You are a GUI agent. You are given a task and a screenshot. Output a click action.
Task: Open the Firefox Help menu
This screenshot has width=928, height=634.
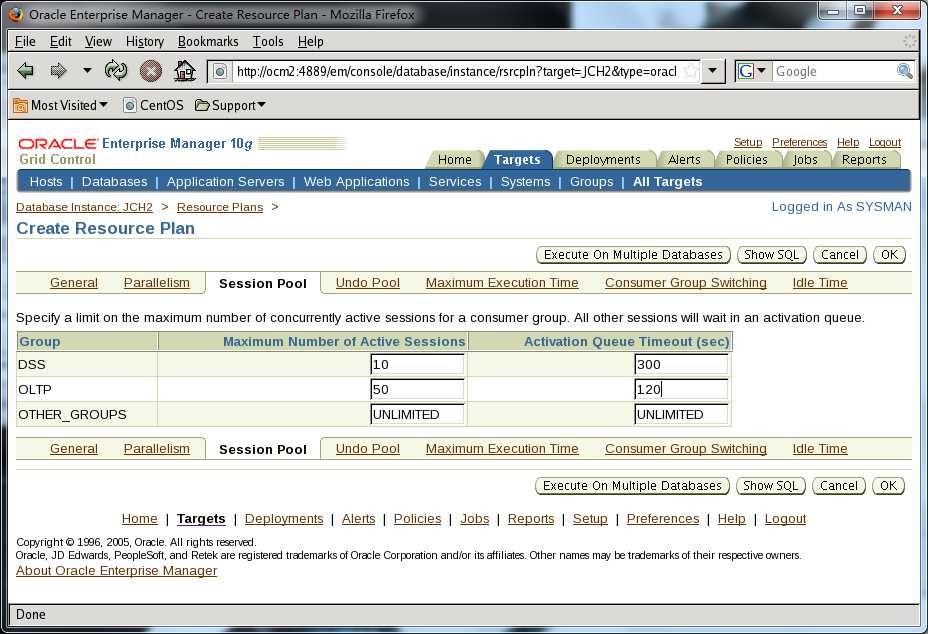pyautogui.click(x=310, y=41)
